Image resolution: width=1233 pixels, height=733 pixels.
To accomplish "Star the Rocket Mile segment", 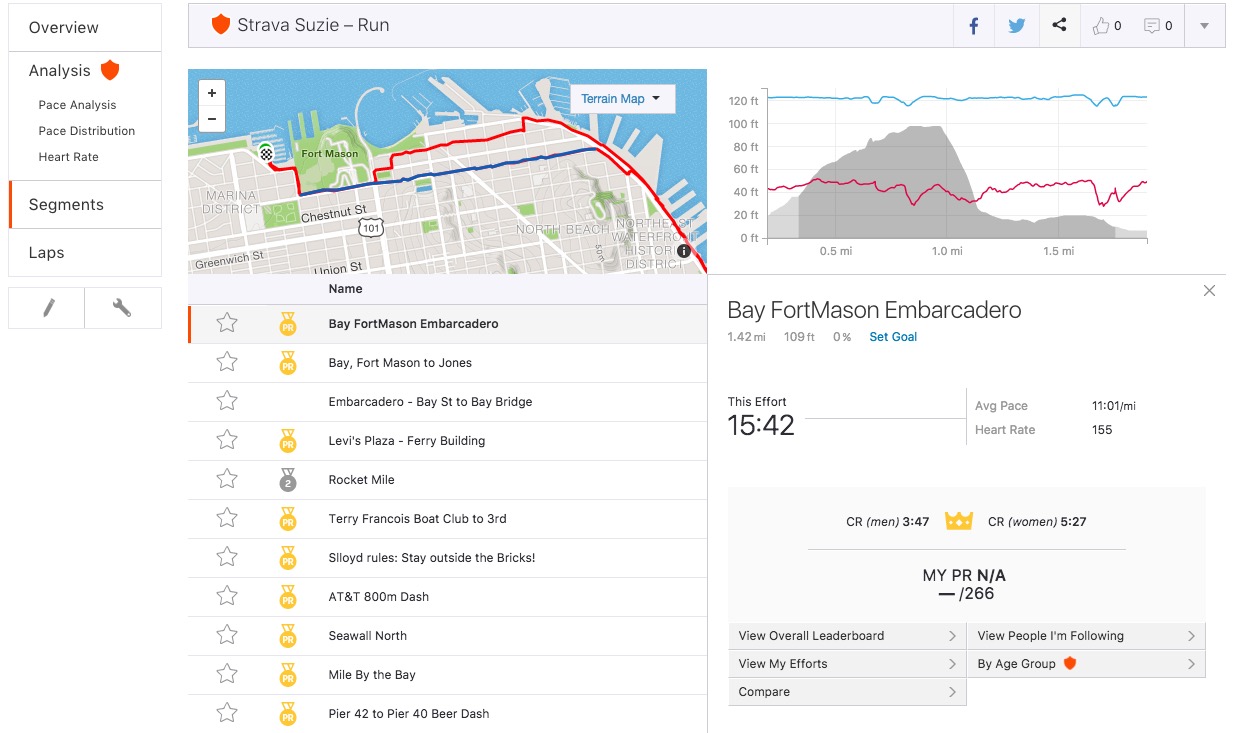I will pyautogui.click(x=227, y=479).
